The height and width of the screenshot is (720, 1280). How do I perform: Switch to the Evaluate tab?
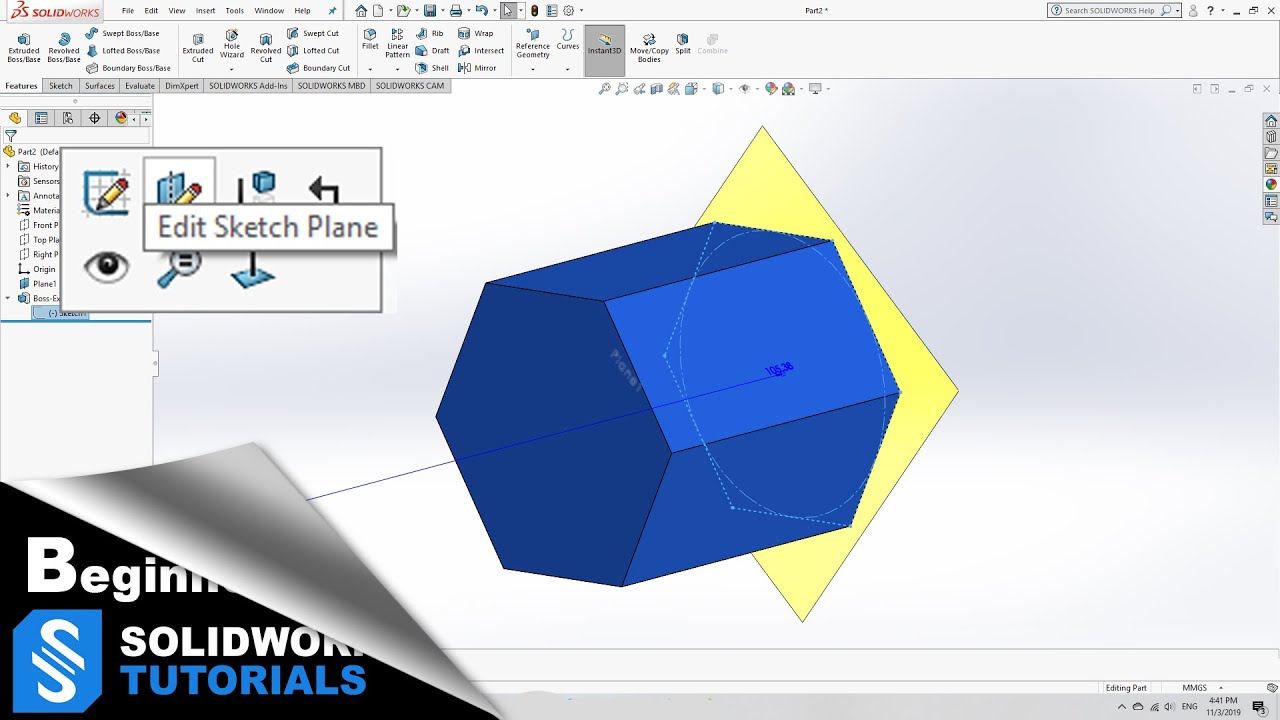coord(140,86)
